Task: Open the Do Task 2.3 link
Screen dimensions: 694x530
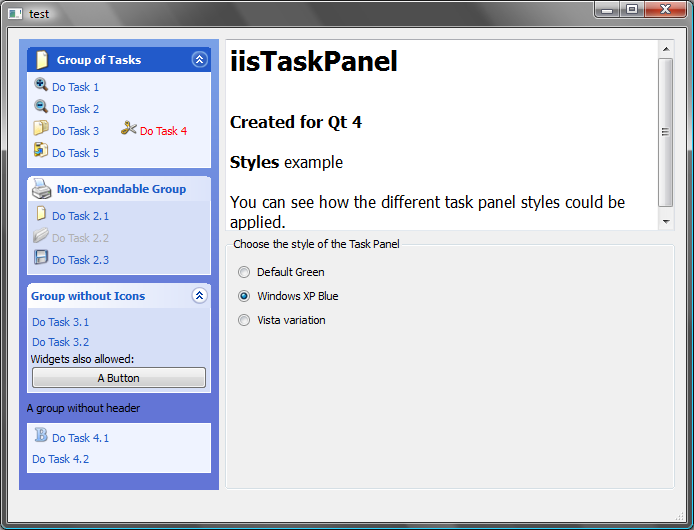Action: point(81,260)
